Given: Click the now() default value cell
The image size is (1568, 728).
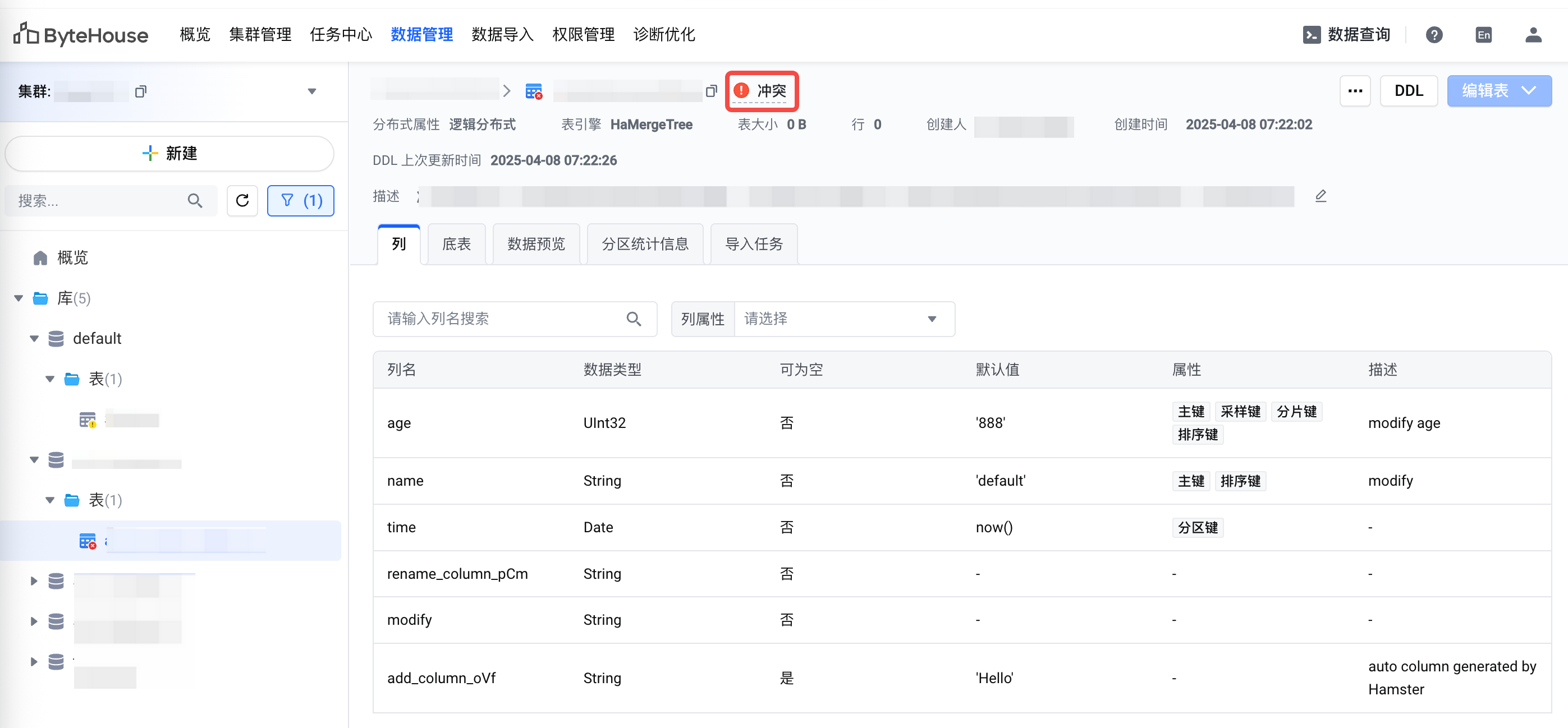Looking at the screenshot, I should [x=994, y=528].
